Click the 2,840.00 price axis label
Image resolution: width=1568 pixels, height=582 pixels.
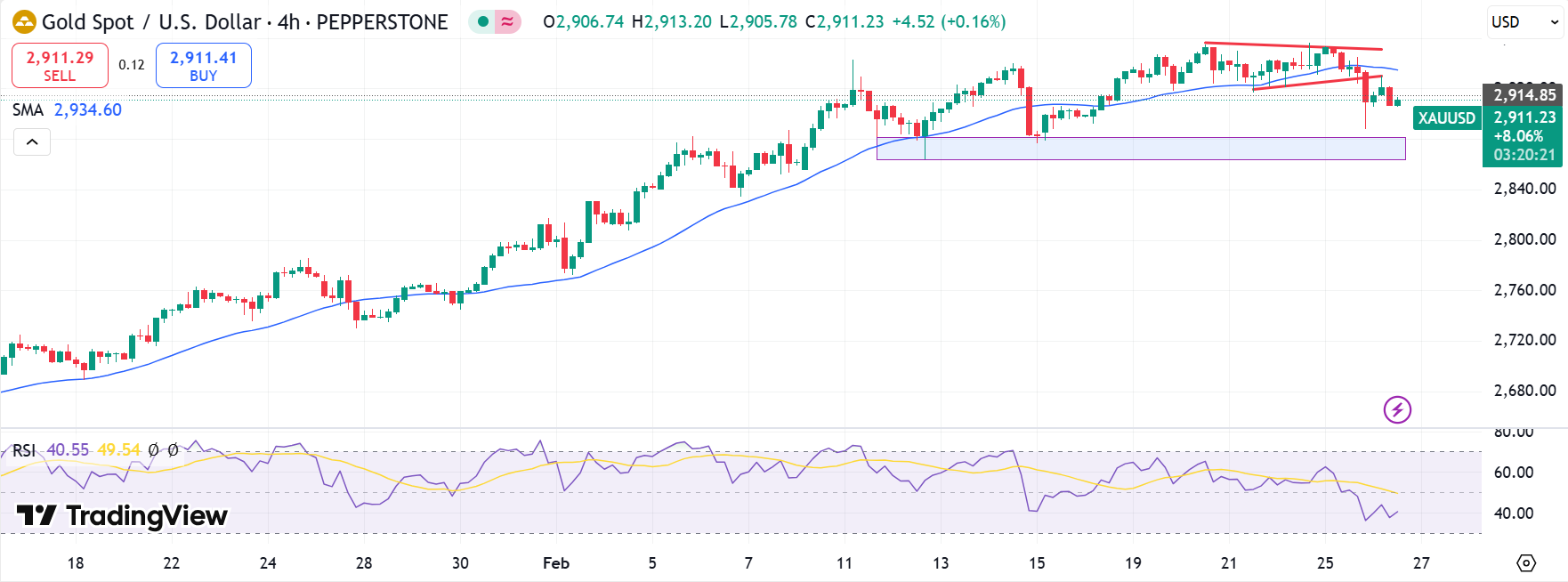click(x=1524, y=189)
